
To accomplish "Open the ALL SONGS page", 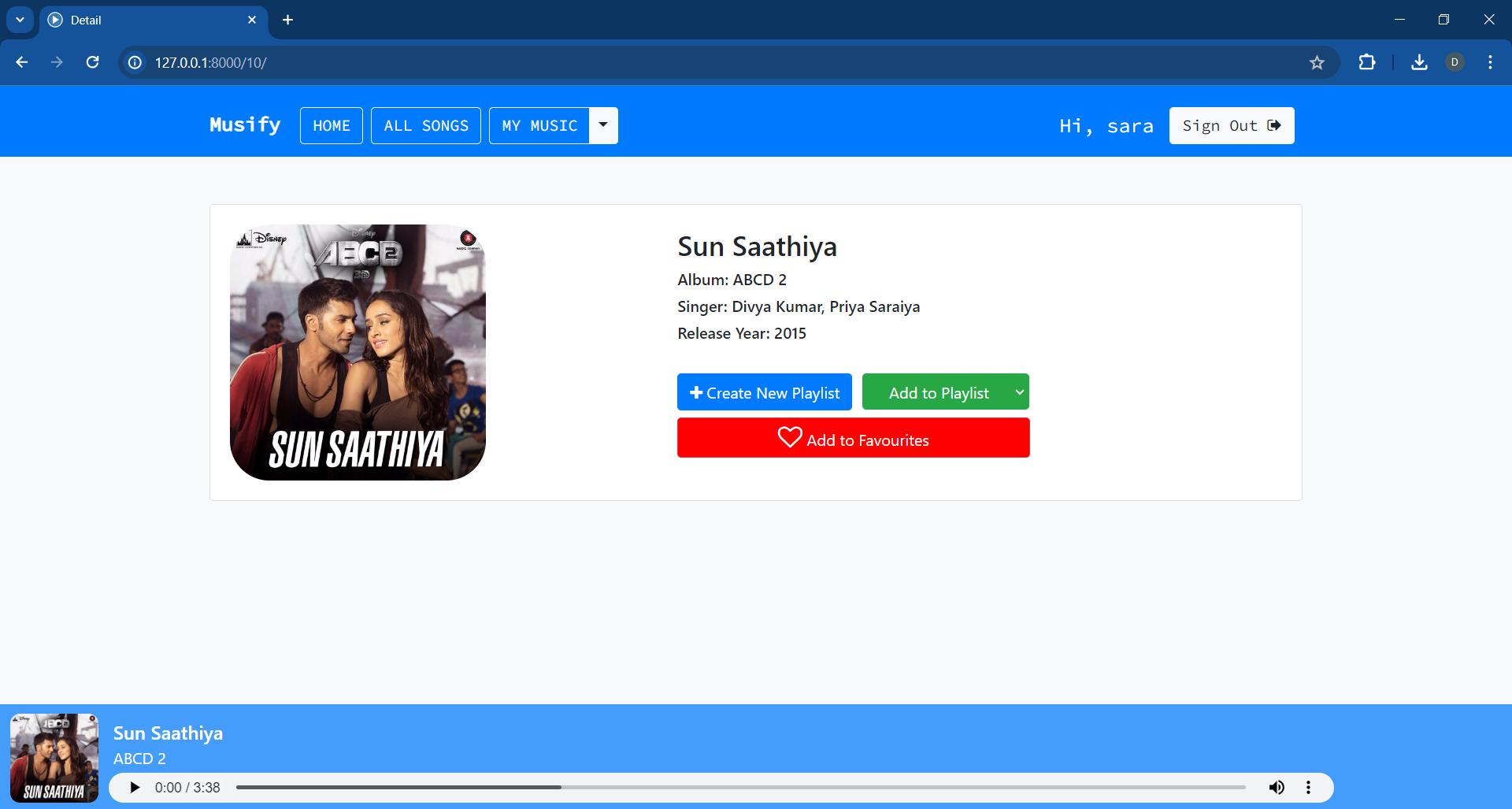I will (x=426, y=125).
